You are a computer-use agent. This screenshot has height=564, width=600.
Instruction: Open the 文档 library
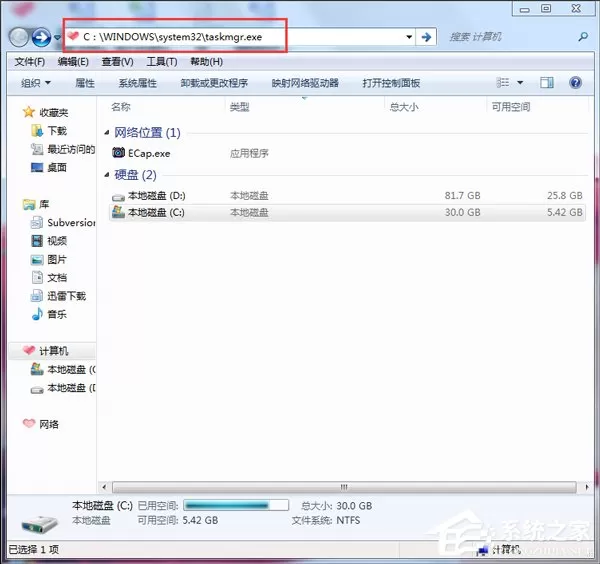[49, 278]
